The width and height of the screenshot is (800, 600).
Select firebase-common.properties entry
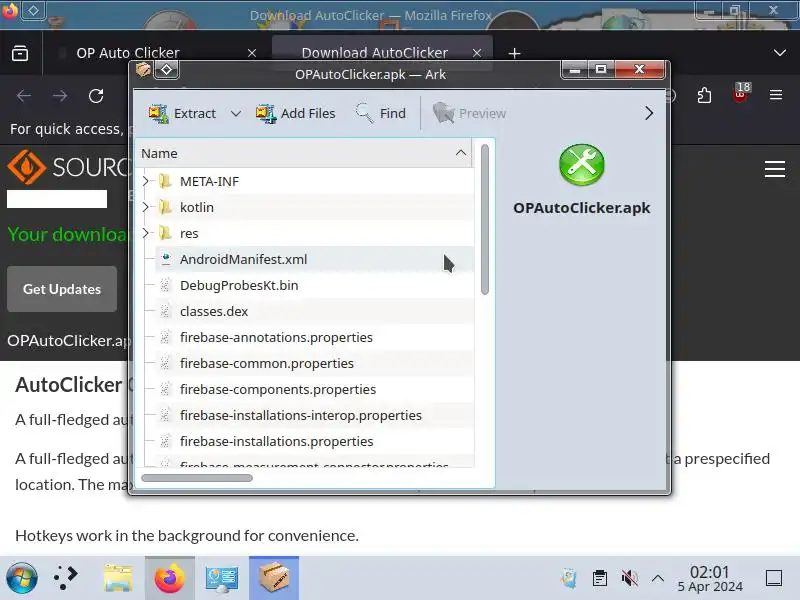[267, 363]
